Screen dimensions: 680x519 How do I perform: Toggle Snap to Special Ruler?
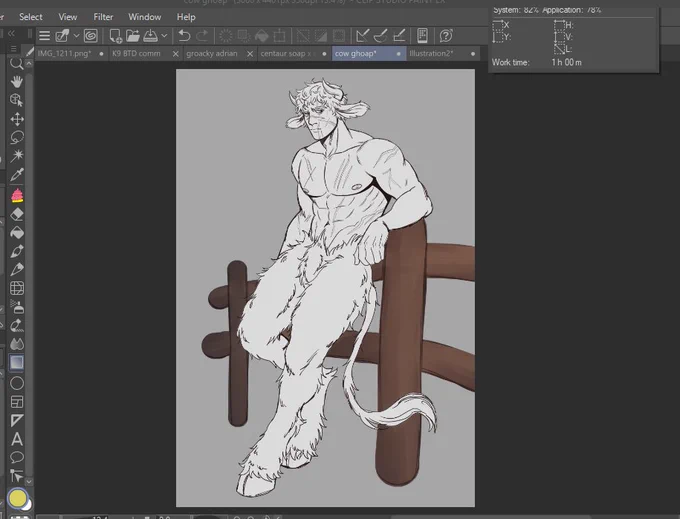pos(380,36)
